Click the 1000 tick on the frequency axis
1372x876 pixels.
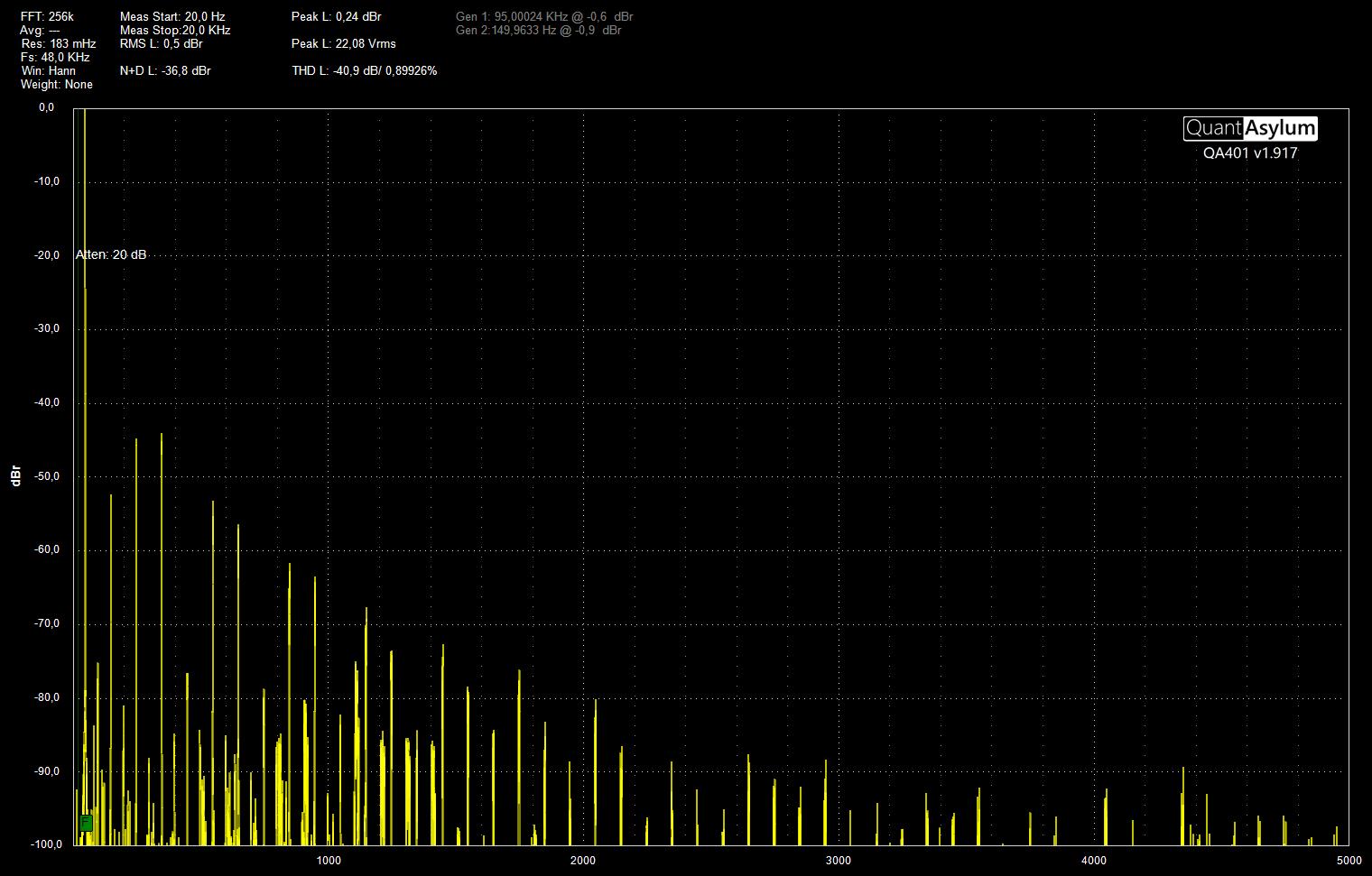[328, 860]
